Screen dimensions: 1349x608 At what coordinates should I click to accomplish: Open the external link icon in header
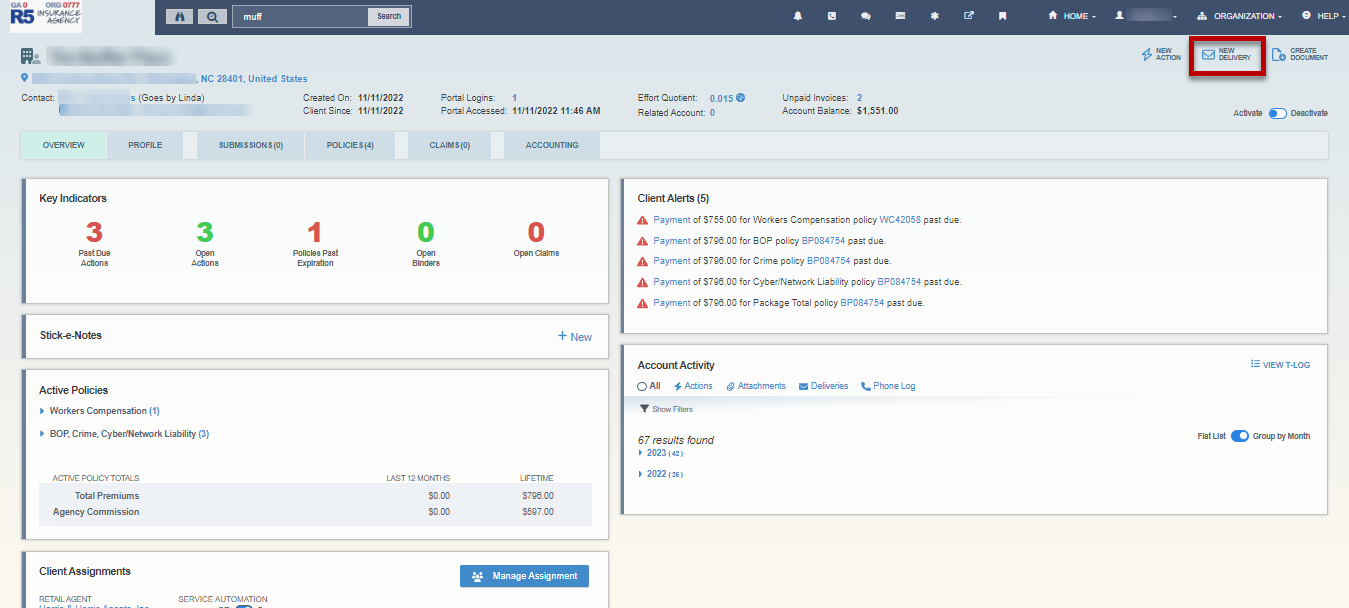968,16
